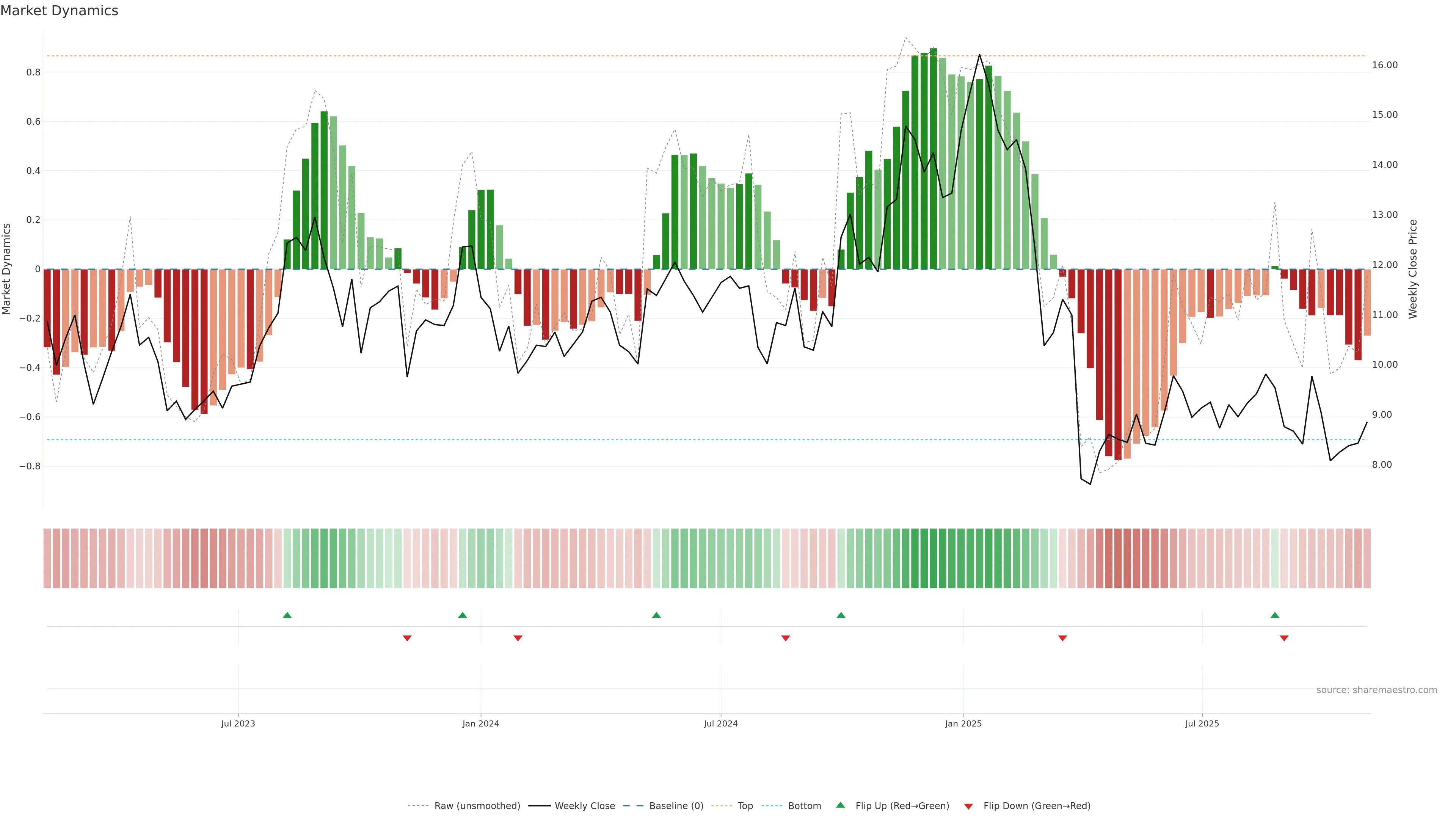Click the Jan 2025 axis label
This screenshot has height=819, width=1456.
tap(963, 723)
